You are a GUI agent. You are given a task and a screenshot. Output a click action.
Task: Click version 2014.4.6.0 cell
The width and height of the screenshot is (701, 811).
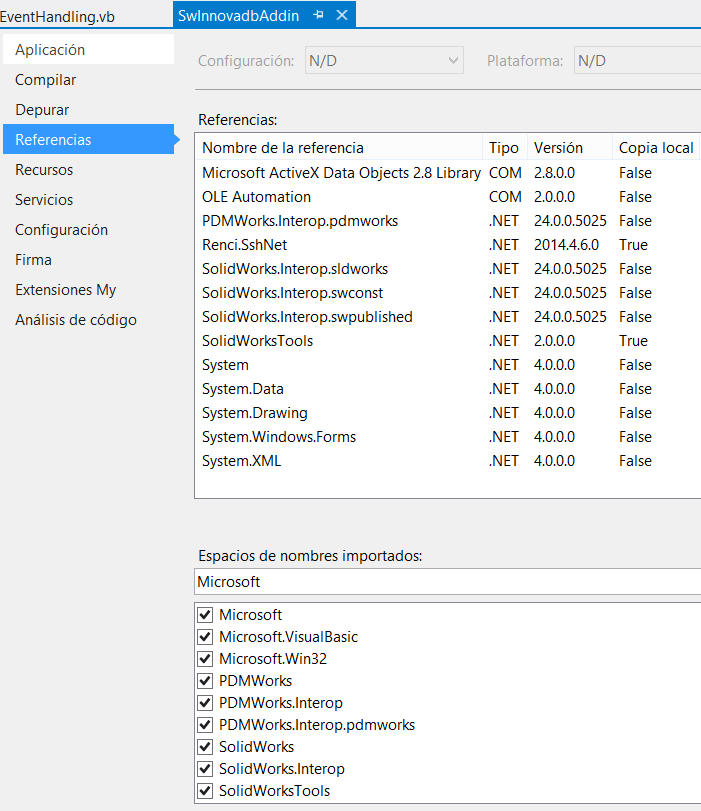566,245
